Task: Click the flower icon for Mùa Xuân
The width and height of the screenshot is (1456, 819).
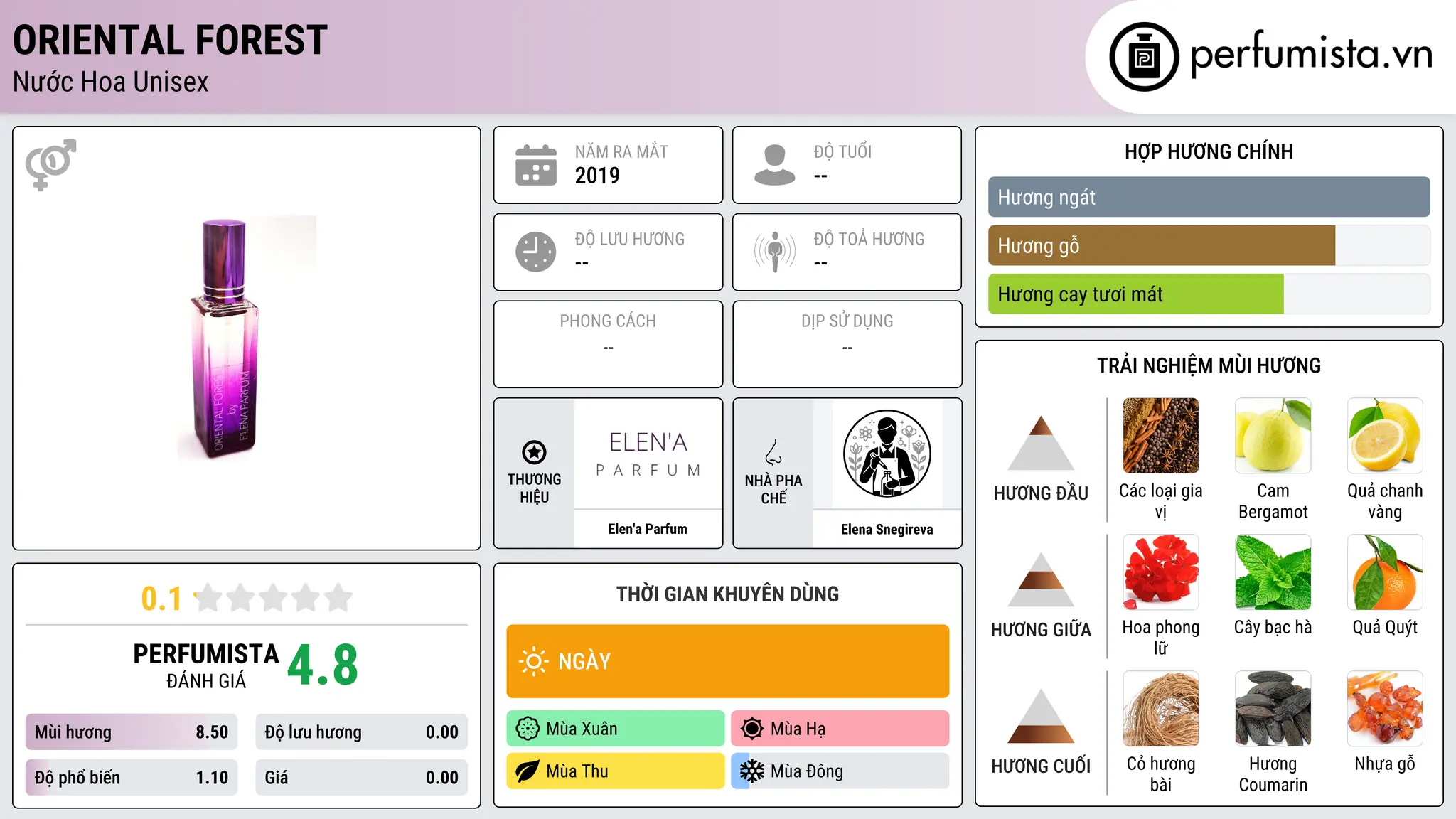Action: (528, 729)
